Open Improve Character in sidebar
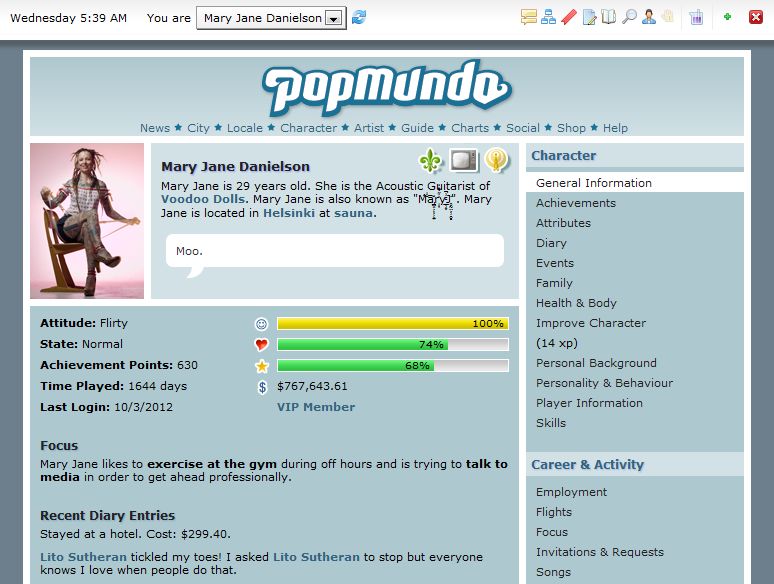774x584 pixels. 591,323
